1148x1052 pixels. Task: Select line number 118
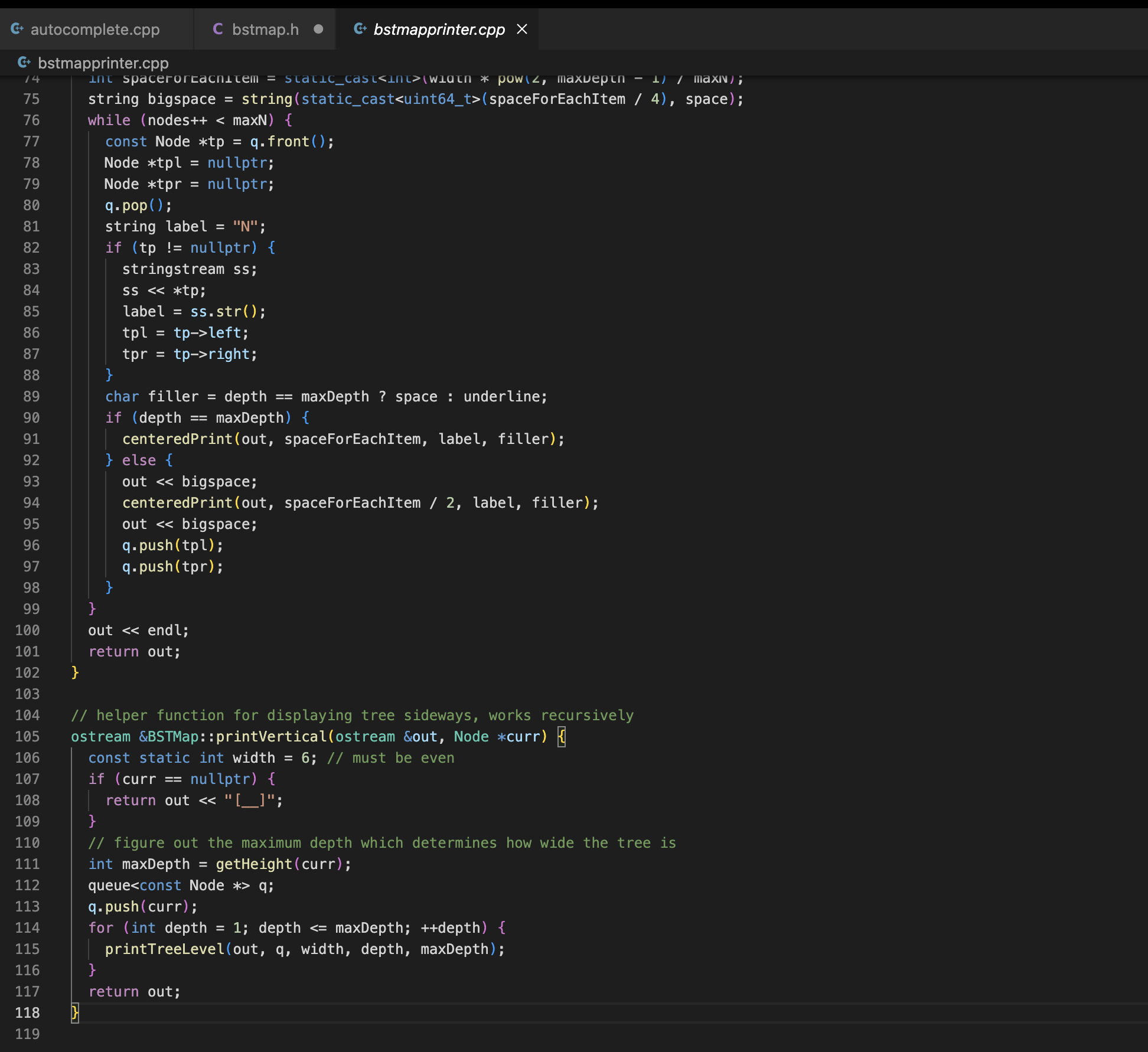point(28,1012)
